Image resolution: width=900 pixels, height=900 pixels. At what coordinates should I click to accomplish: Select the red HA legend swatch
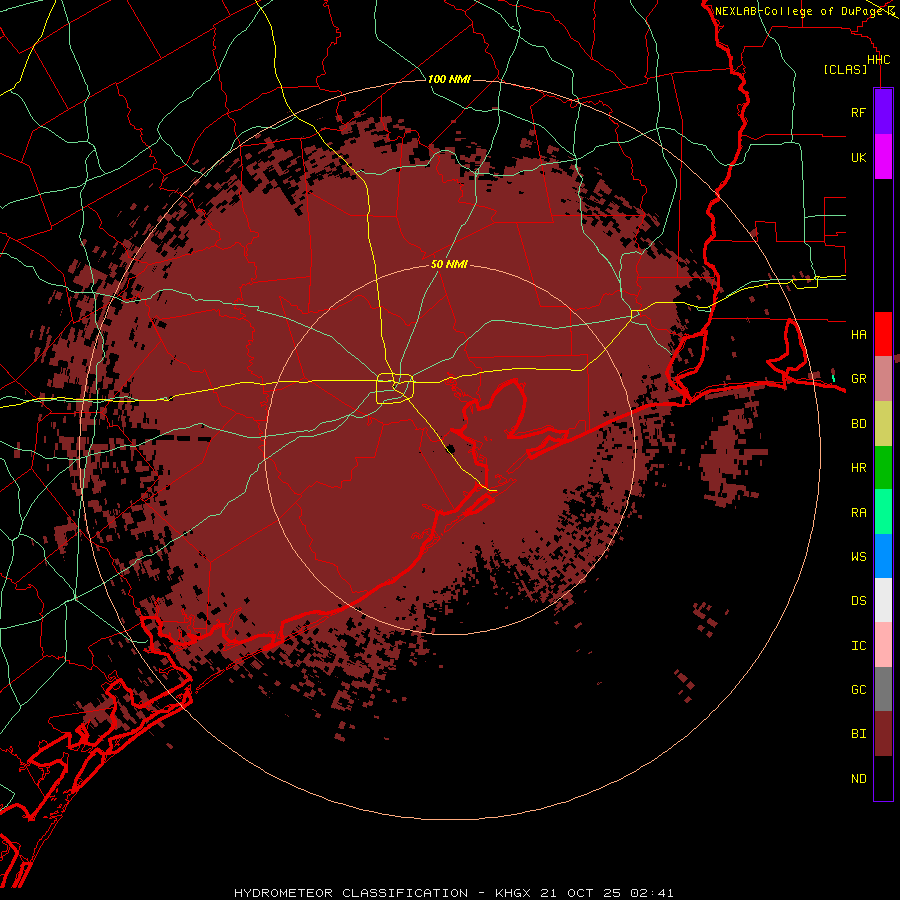point(883,334)
